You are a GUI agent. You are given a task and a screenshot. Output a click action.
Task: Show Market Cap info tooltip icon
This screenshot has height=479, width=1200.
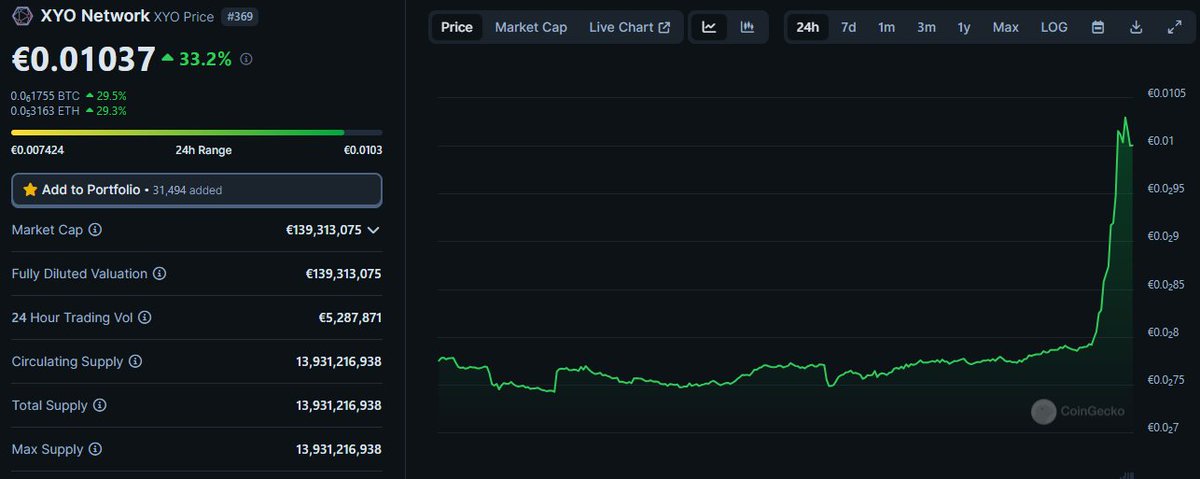(x=95, y=230)
